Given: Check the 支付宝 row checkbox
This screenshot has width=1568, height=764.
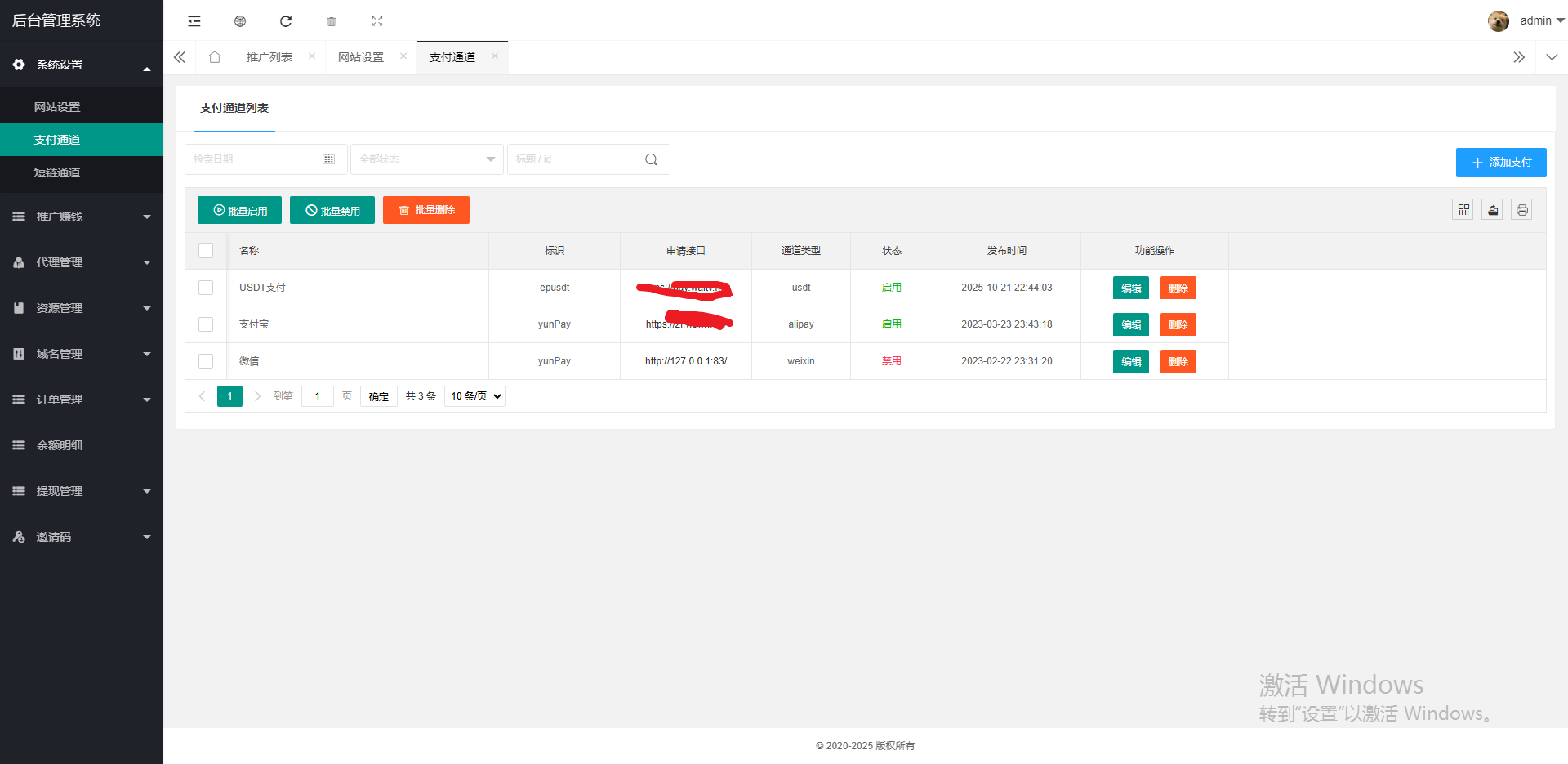Looking at the screenshot, I should [x=206, y=324].
